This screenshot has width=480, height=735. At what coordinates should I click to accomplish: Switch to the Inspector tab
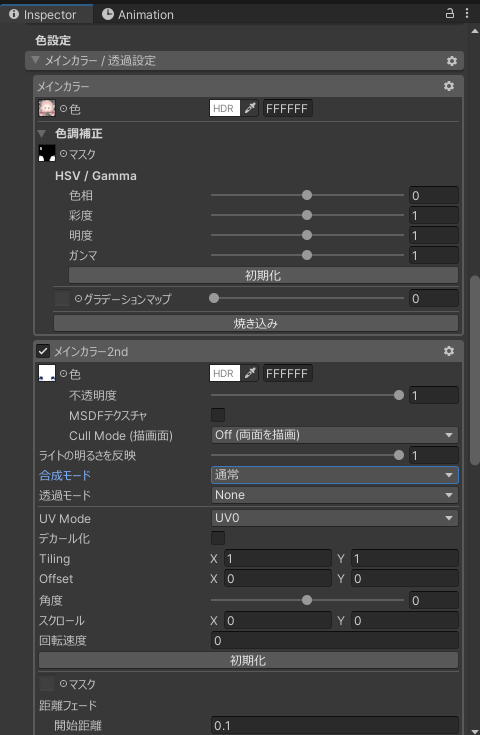click(46, 15)
